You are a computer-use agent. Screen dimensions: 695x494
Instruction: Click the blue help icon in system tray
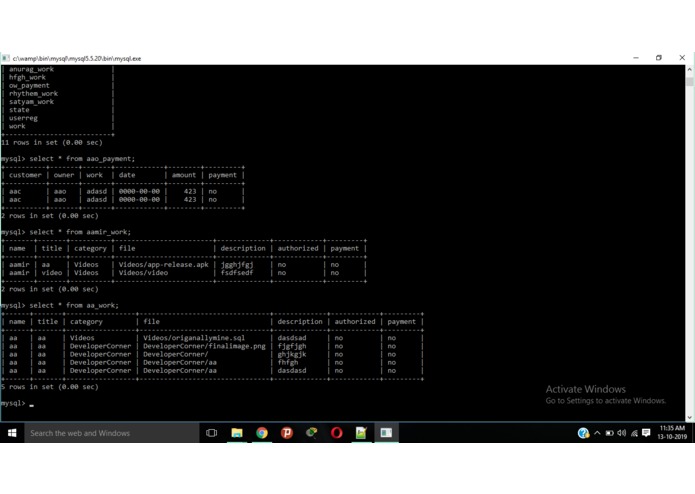point(583,433)
